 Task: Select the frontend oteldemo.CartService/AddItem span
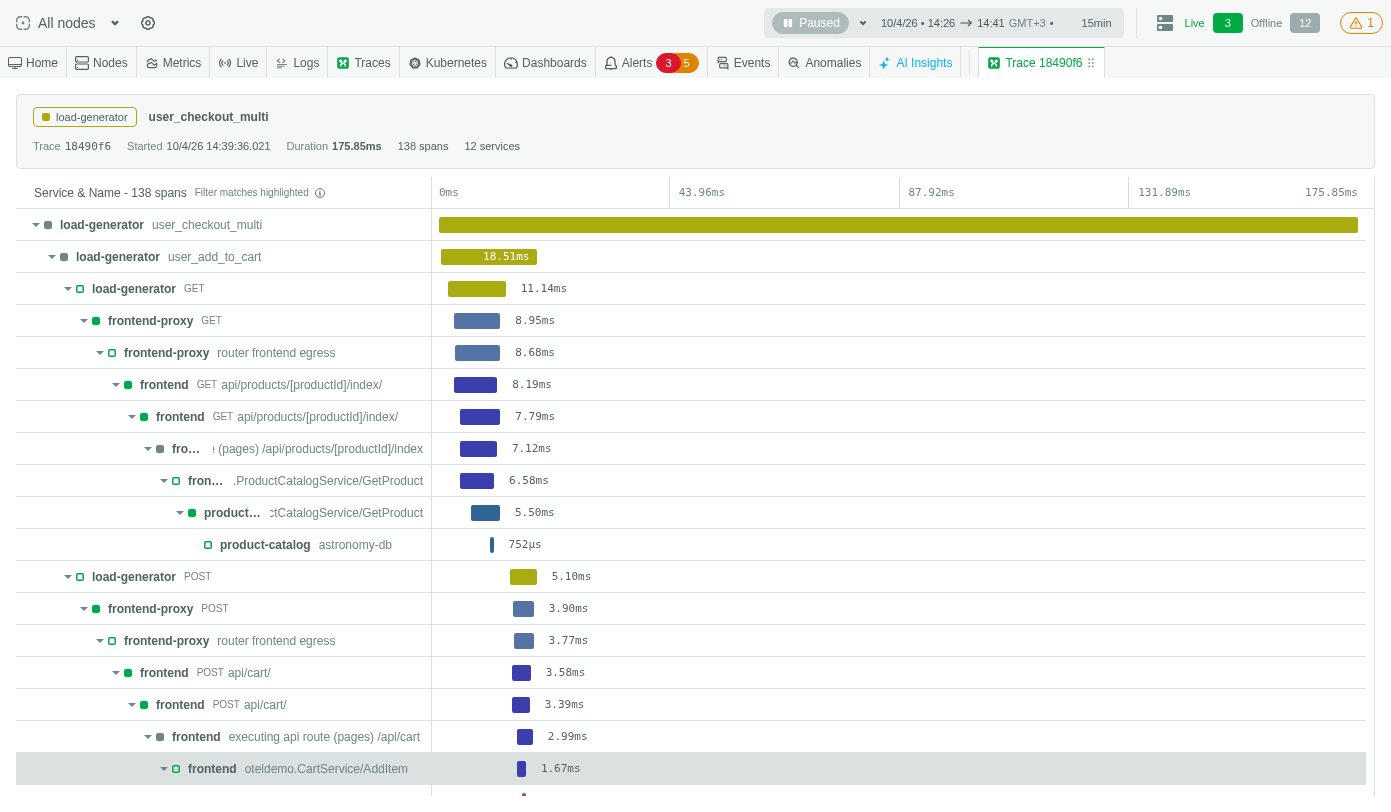pos(691,769)
